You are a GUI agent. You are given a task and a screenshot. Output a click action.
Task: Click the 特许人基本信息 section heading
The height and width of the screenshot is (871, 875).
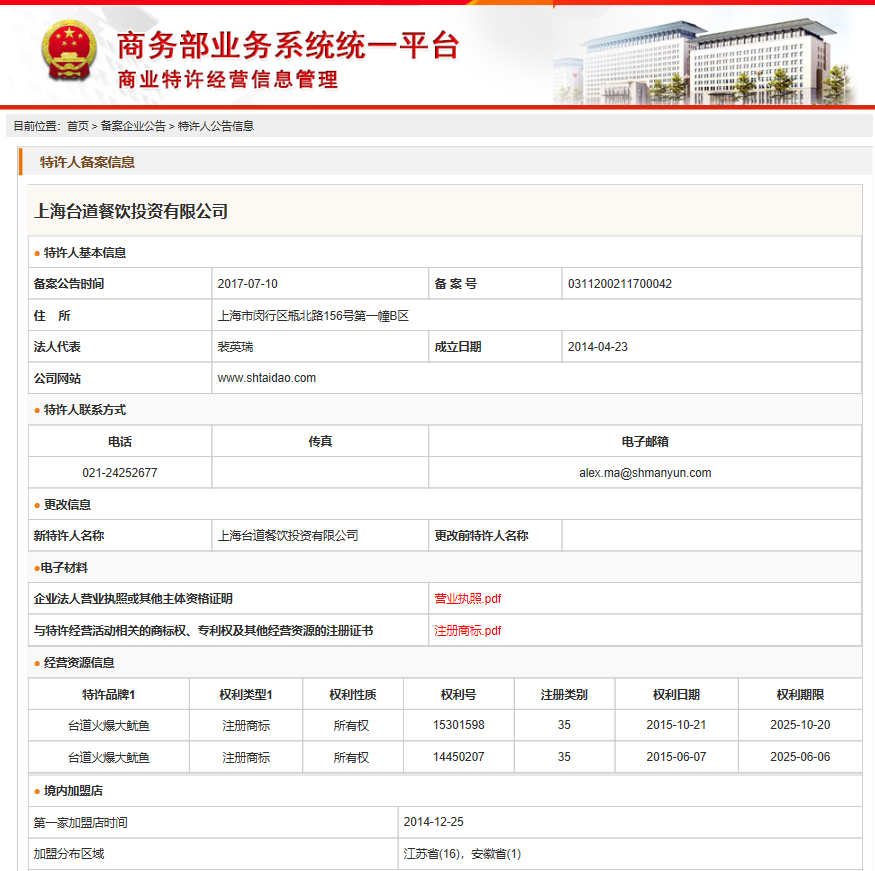(x=85, y=253)
